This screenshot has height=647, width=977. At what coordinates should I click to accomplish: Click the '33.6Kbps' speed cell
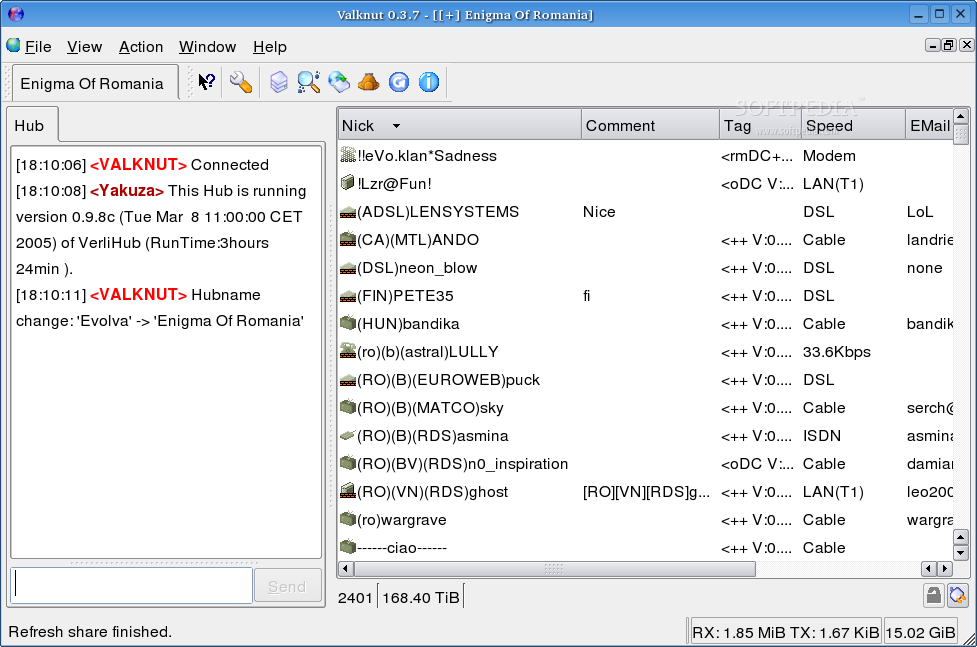click(x=836, y=352)
